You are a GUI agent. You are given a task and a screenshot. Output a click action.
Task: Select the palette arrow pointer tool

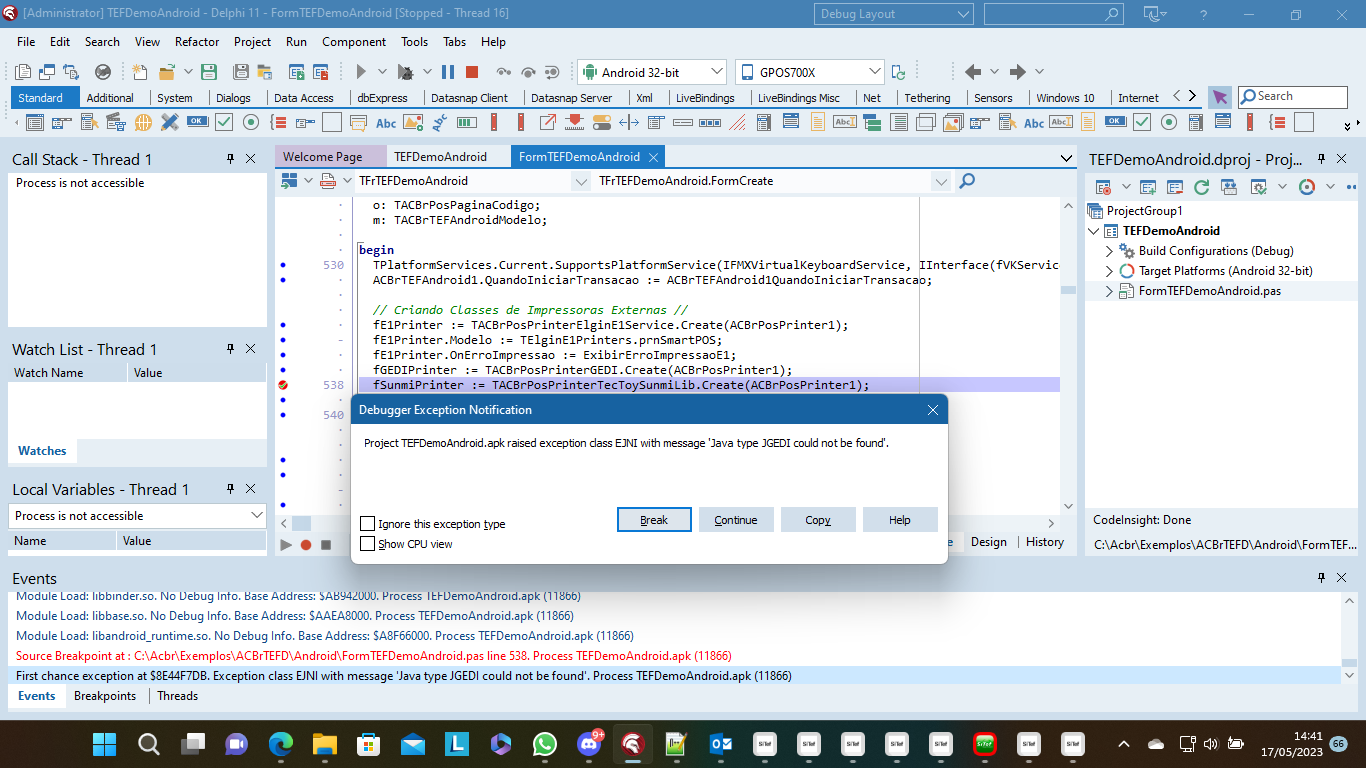[x=1219, y=97]
